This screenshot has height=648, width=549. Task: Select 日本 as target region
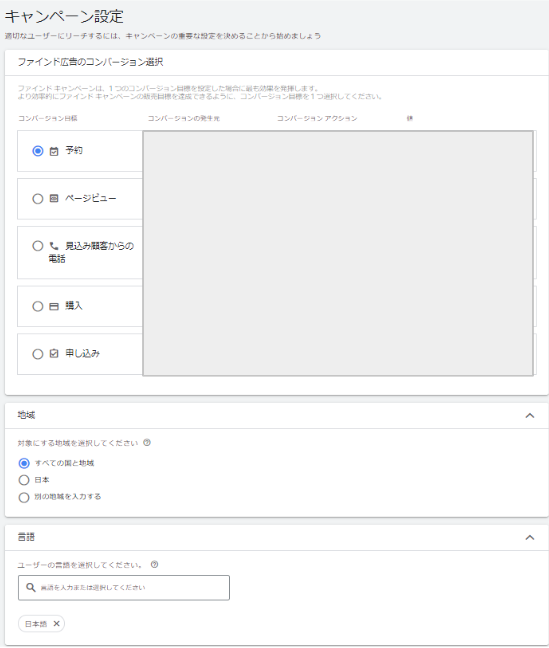pyautogui.click(x=24, y=480)
